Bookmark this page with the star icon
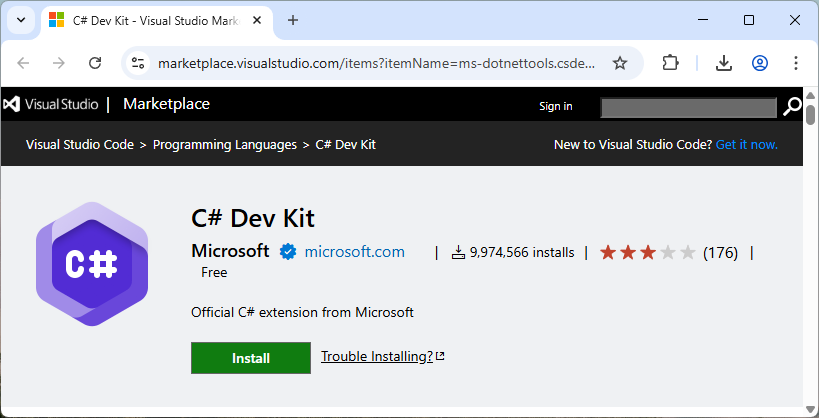This screenshot has width=819, height=418. click(619, 63)
